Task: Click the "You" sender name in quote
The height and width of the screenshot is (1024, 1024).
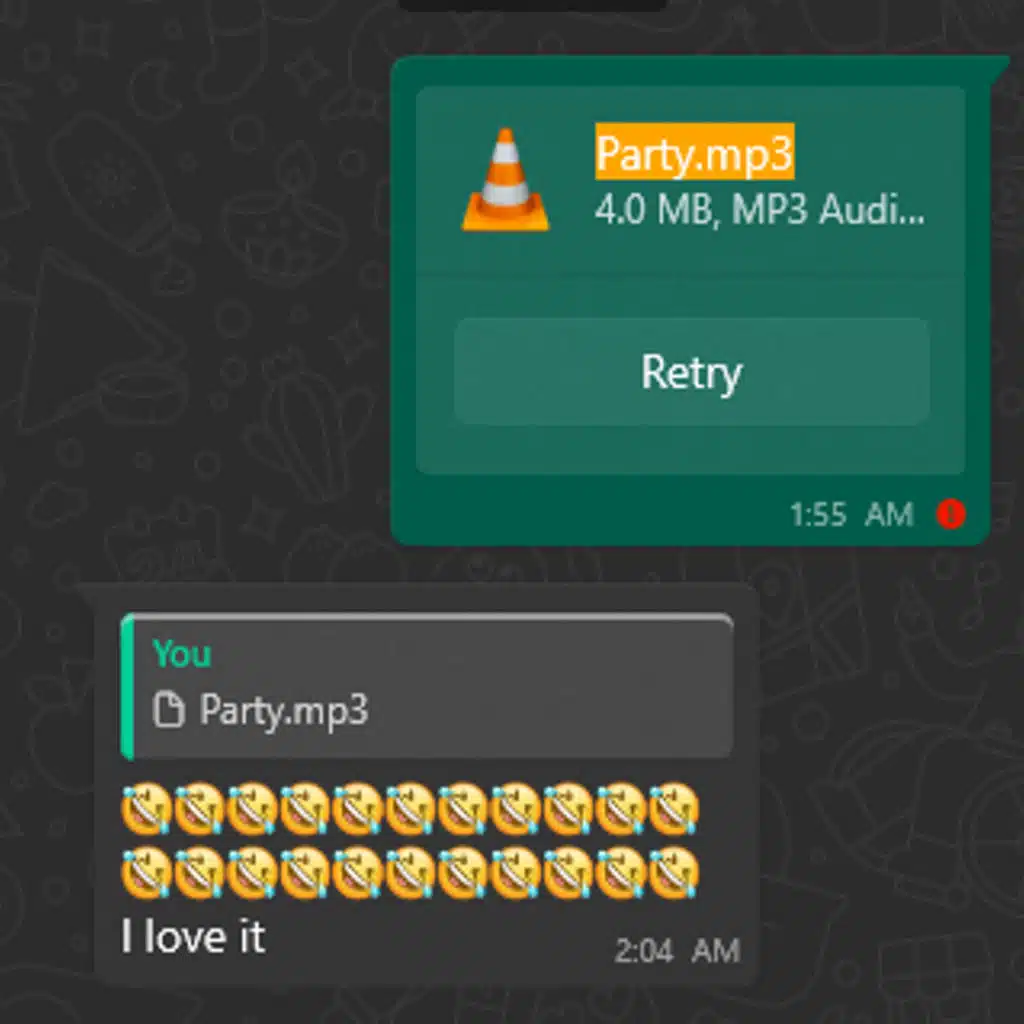Action: click(x=182, y=654)
